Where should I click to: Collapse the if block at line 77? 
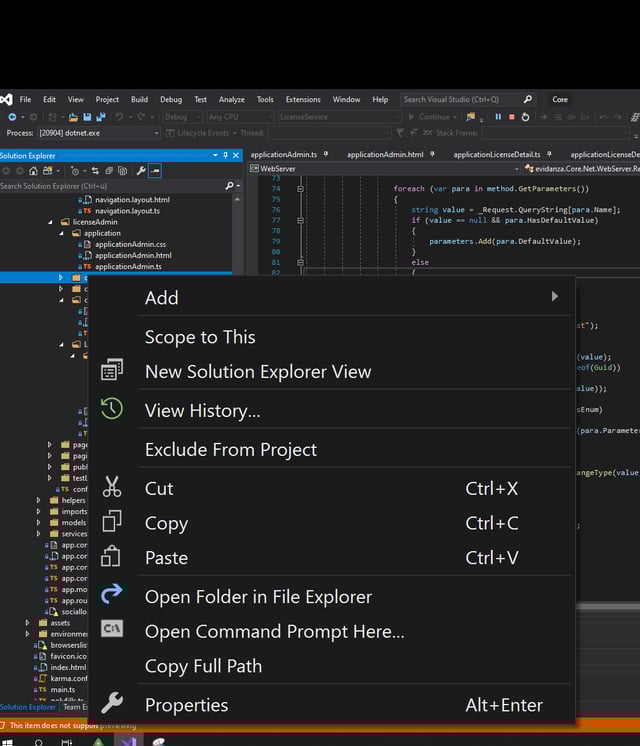(x=300, y=220)
